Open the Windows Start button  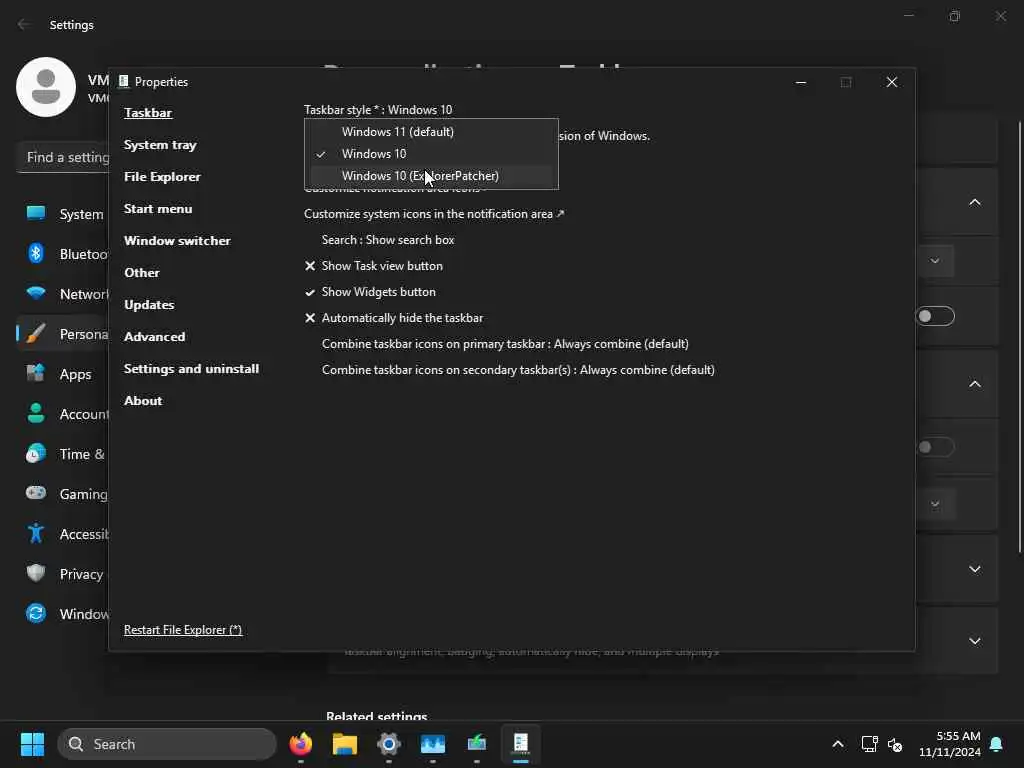(32, 744)
